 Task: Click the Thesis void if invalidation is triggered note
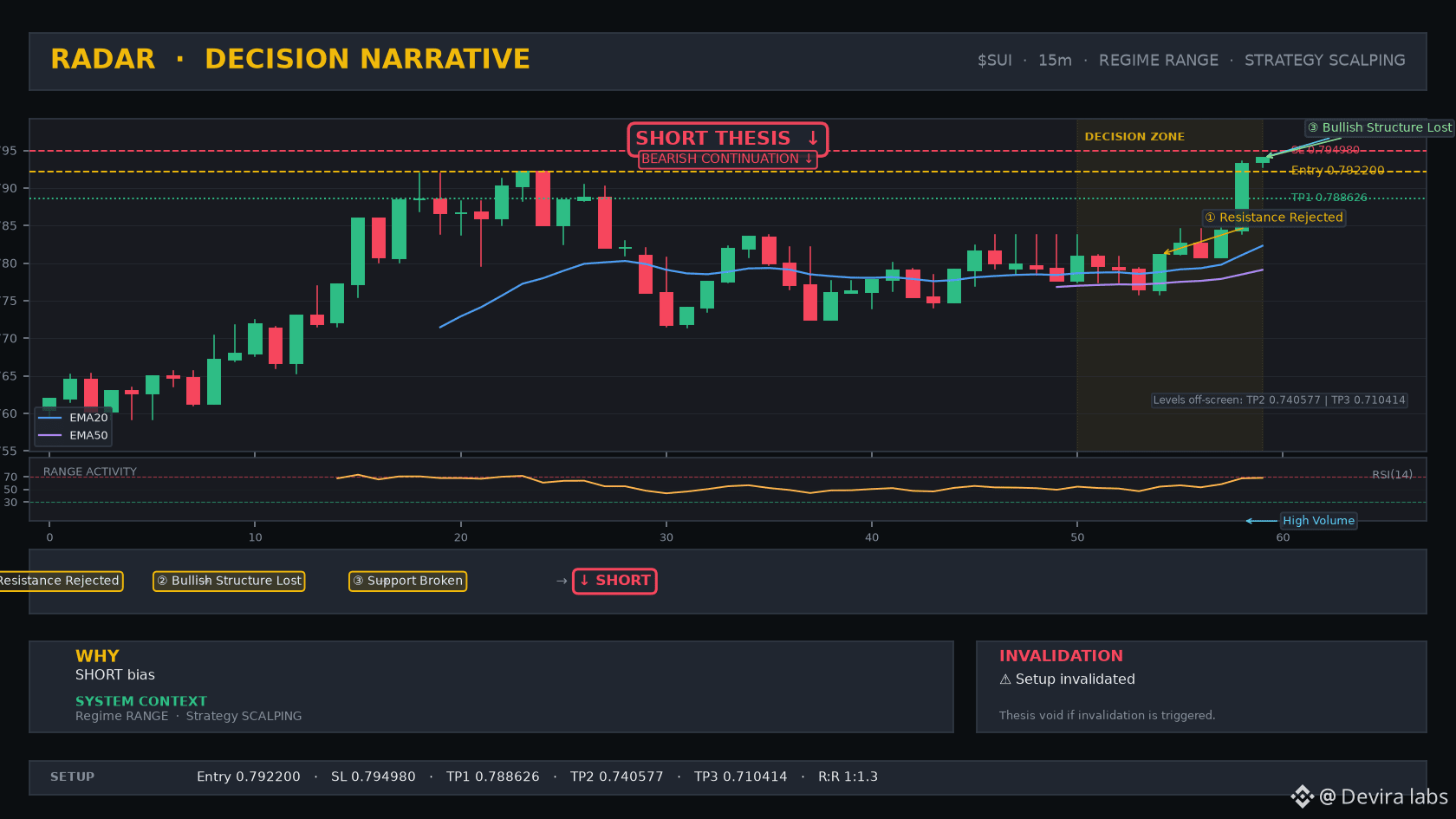(1107, 715)
